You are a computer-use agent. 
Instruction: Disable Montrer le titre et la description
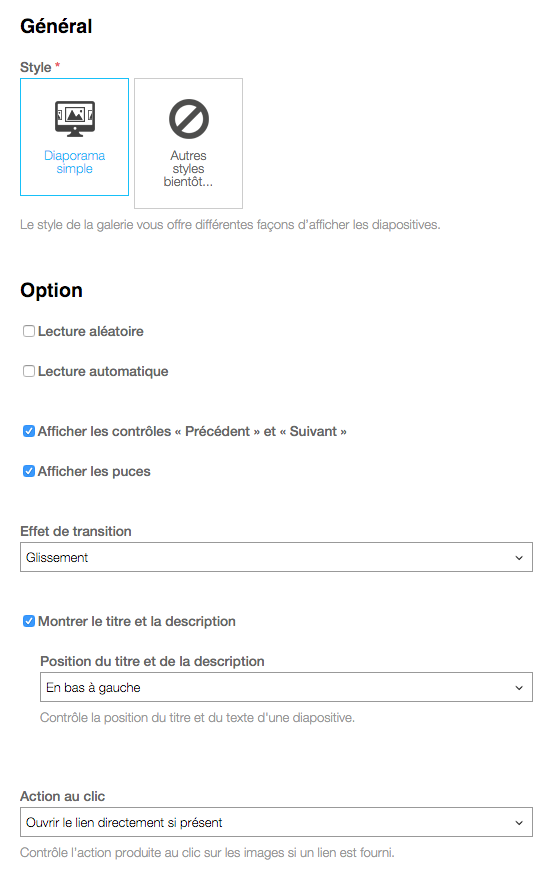pos(29,621)
